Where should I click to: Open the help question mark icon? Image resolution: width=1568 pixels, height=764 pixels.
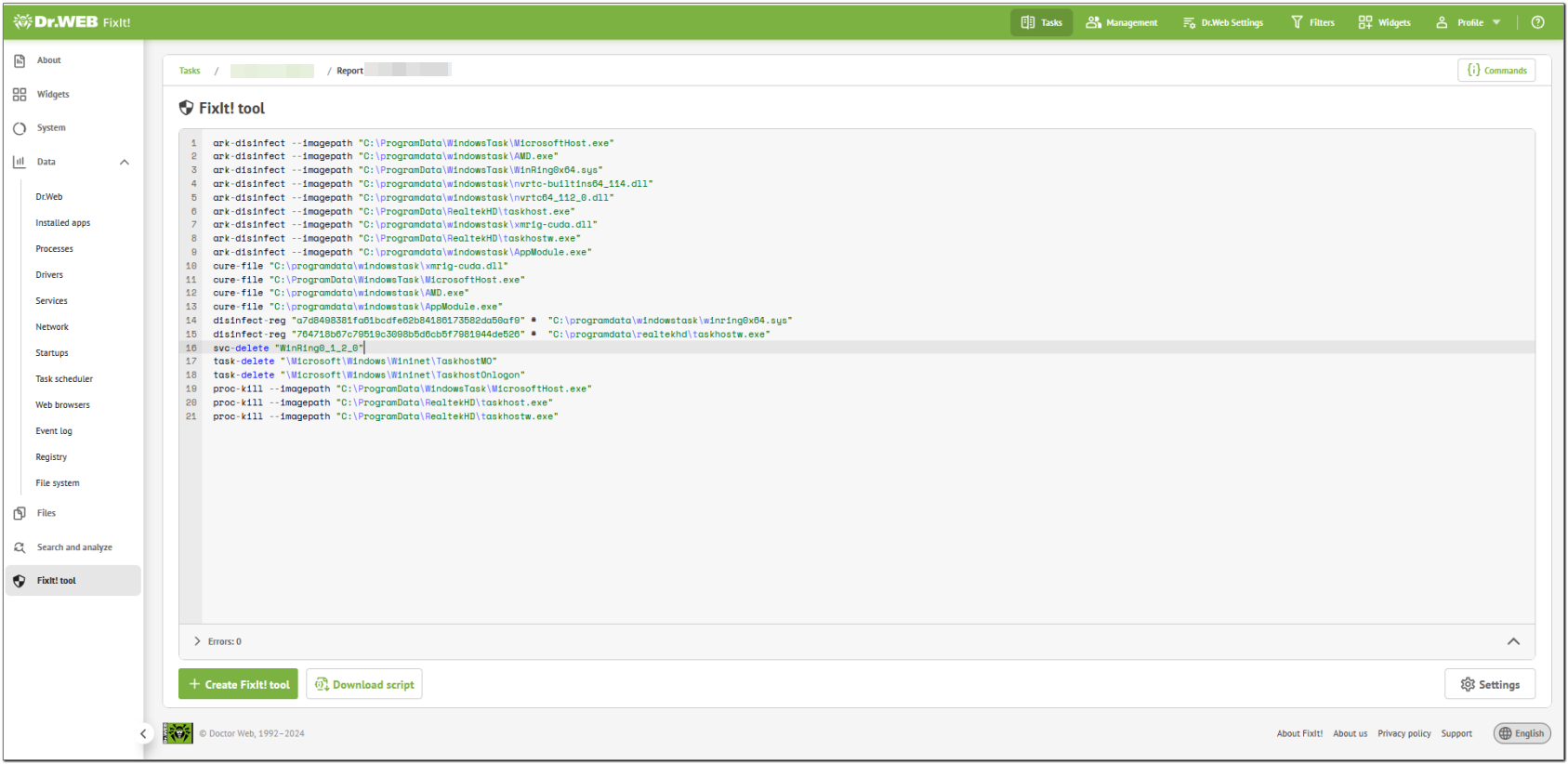[x=1537, y=22]
